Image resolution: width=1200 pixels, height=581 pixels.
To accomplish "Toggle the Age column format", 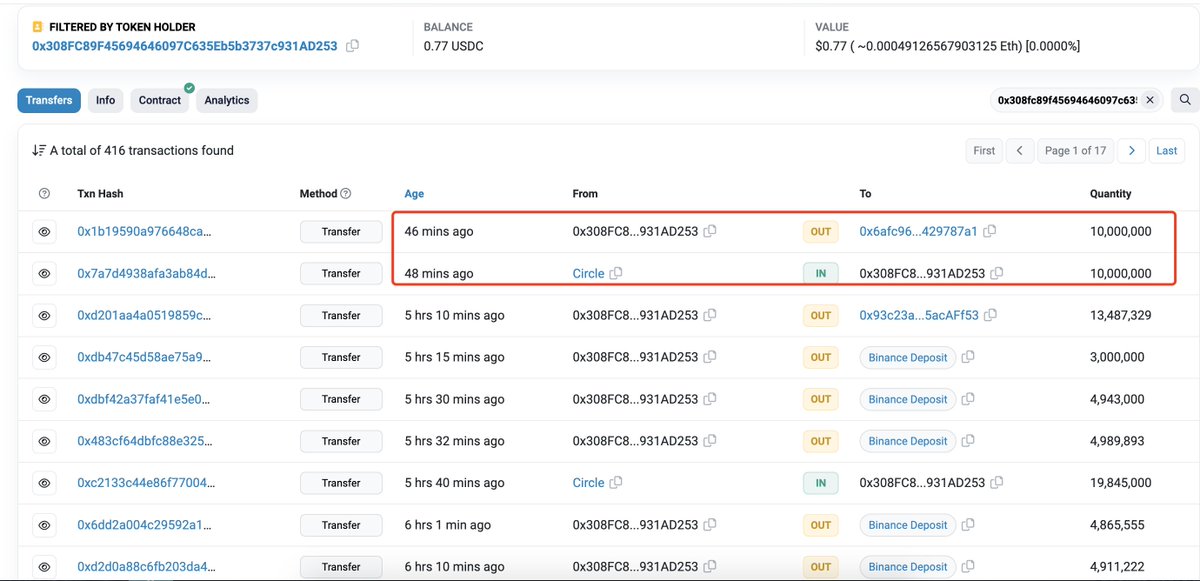I will 414,194.
